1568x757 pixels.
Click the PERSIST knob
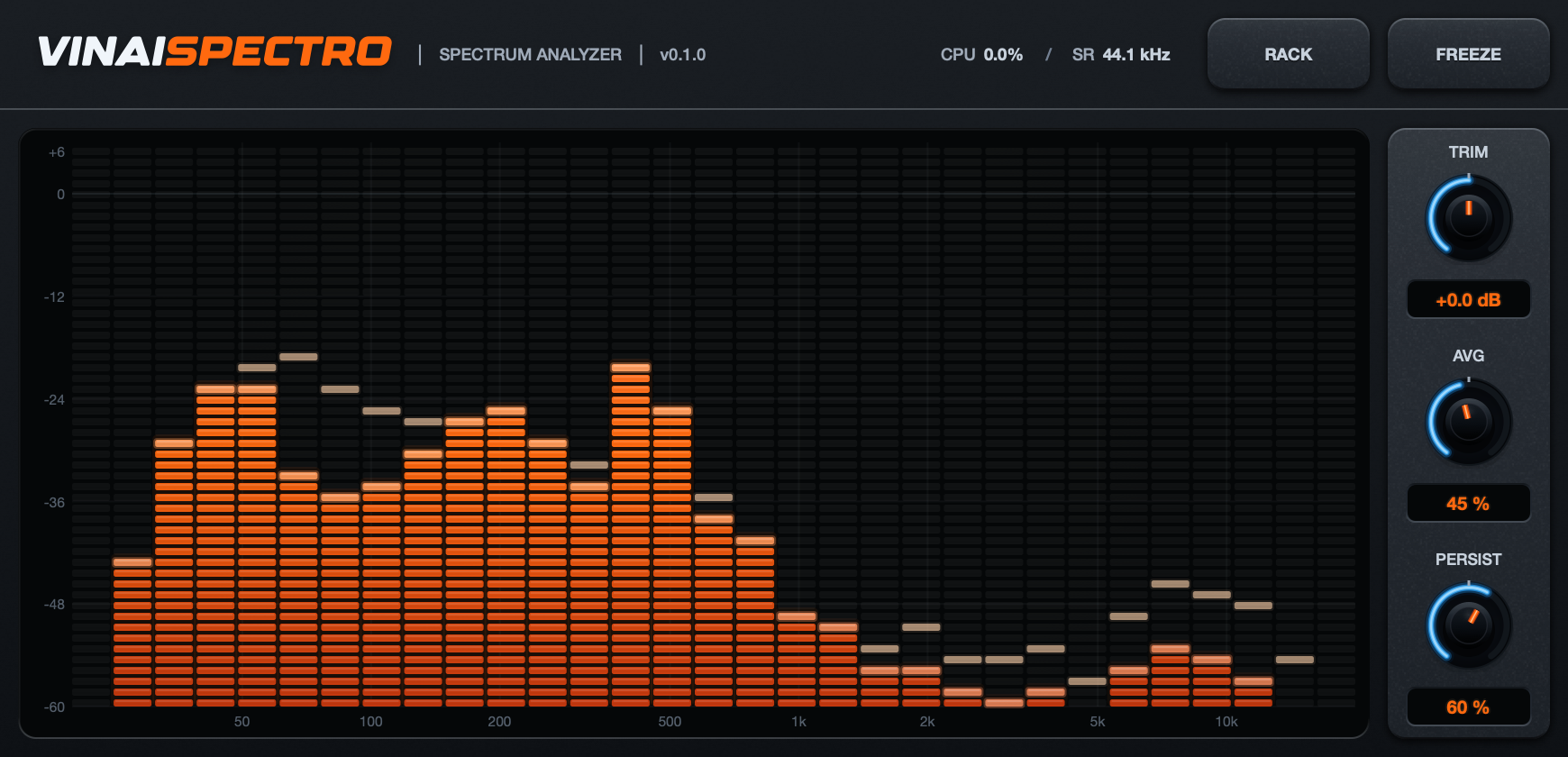[x=1468, y=625]
